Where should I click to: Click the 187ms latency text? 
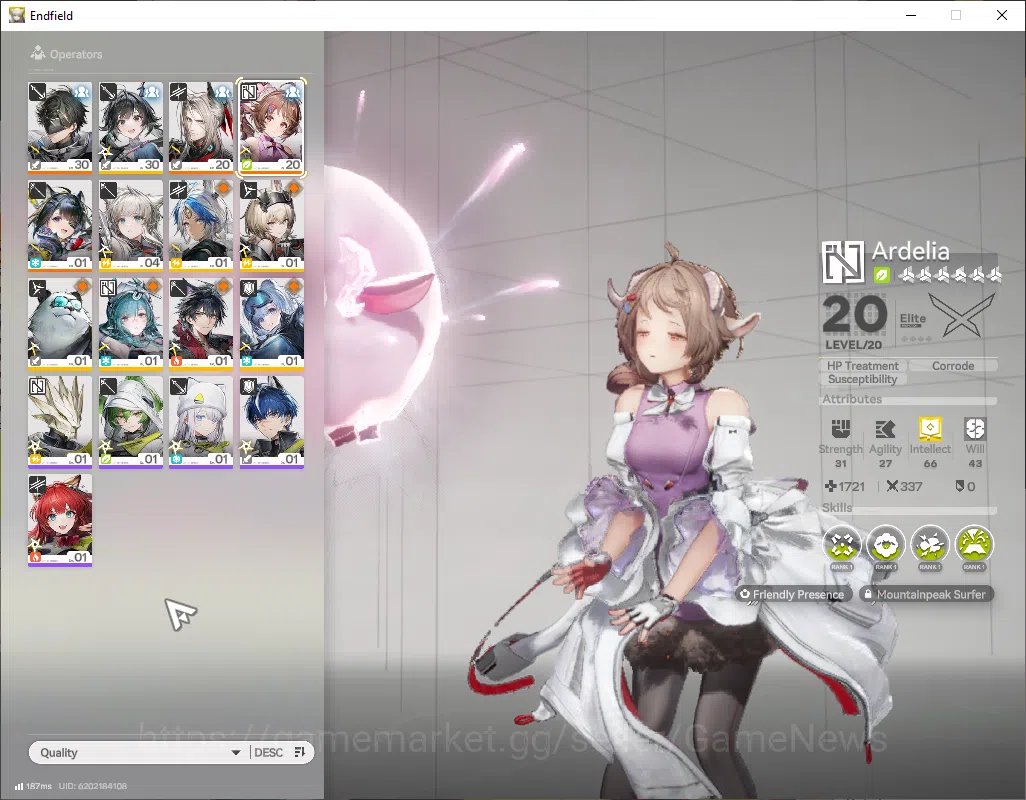point(39,786)
